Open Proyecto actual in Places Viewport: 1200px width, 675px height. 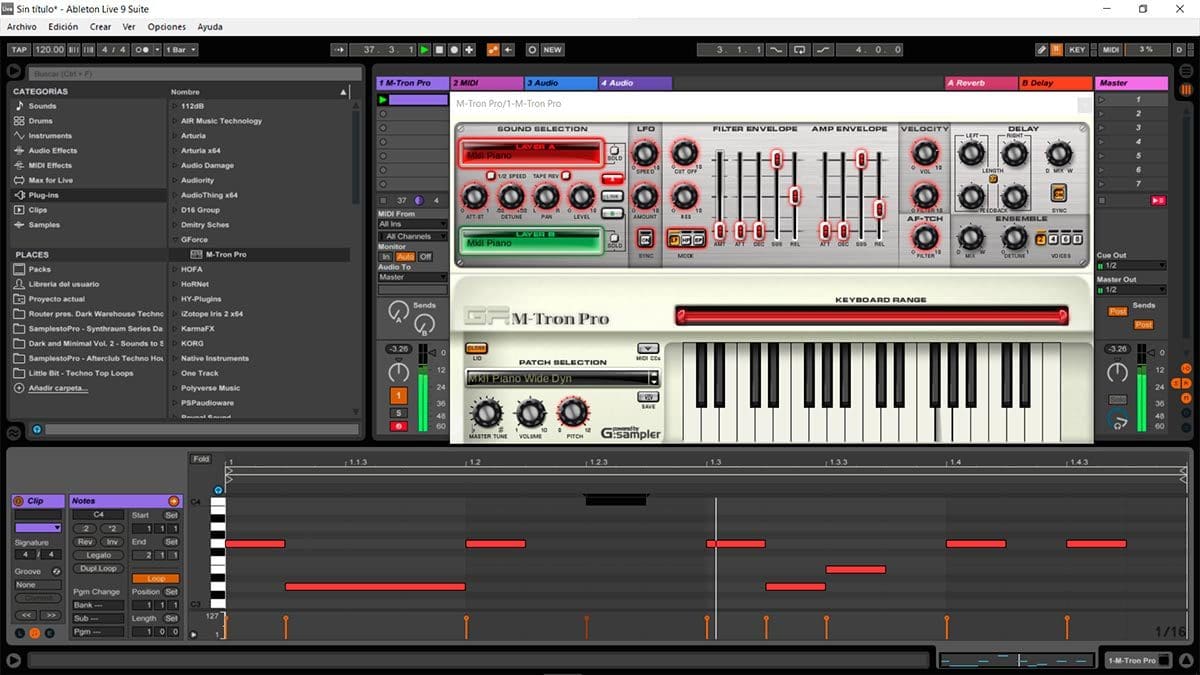[x=56, y=299]
